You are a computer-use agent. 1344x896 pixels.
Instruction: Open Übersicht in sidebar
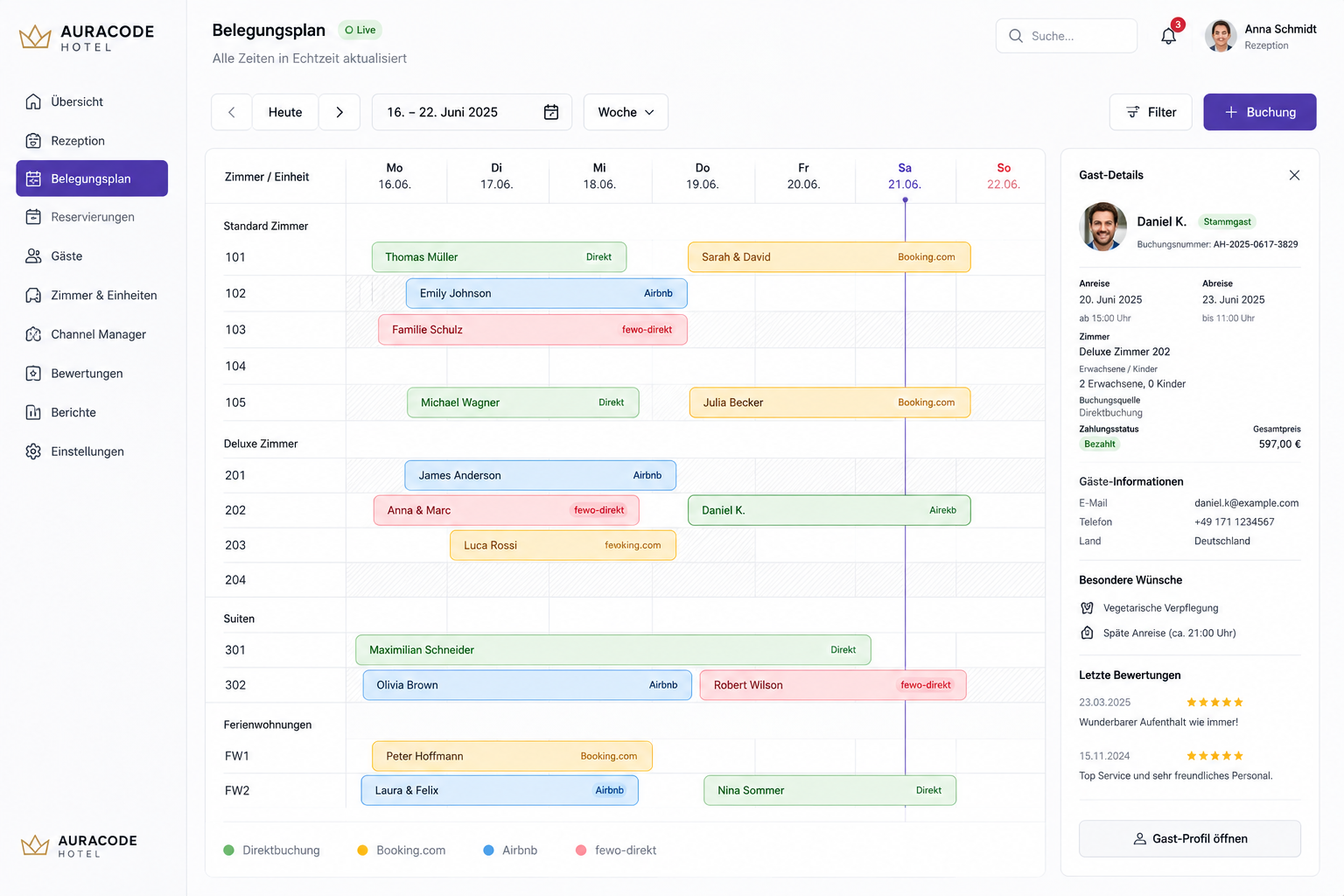coord(92,101)
